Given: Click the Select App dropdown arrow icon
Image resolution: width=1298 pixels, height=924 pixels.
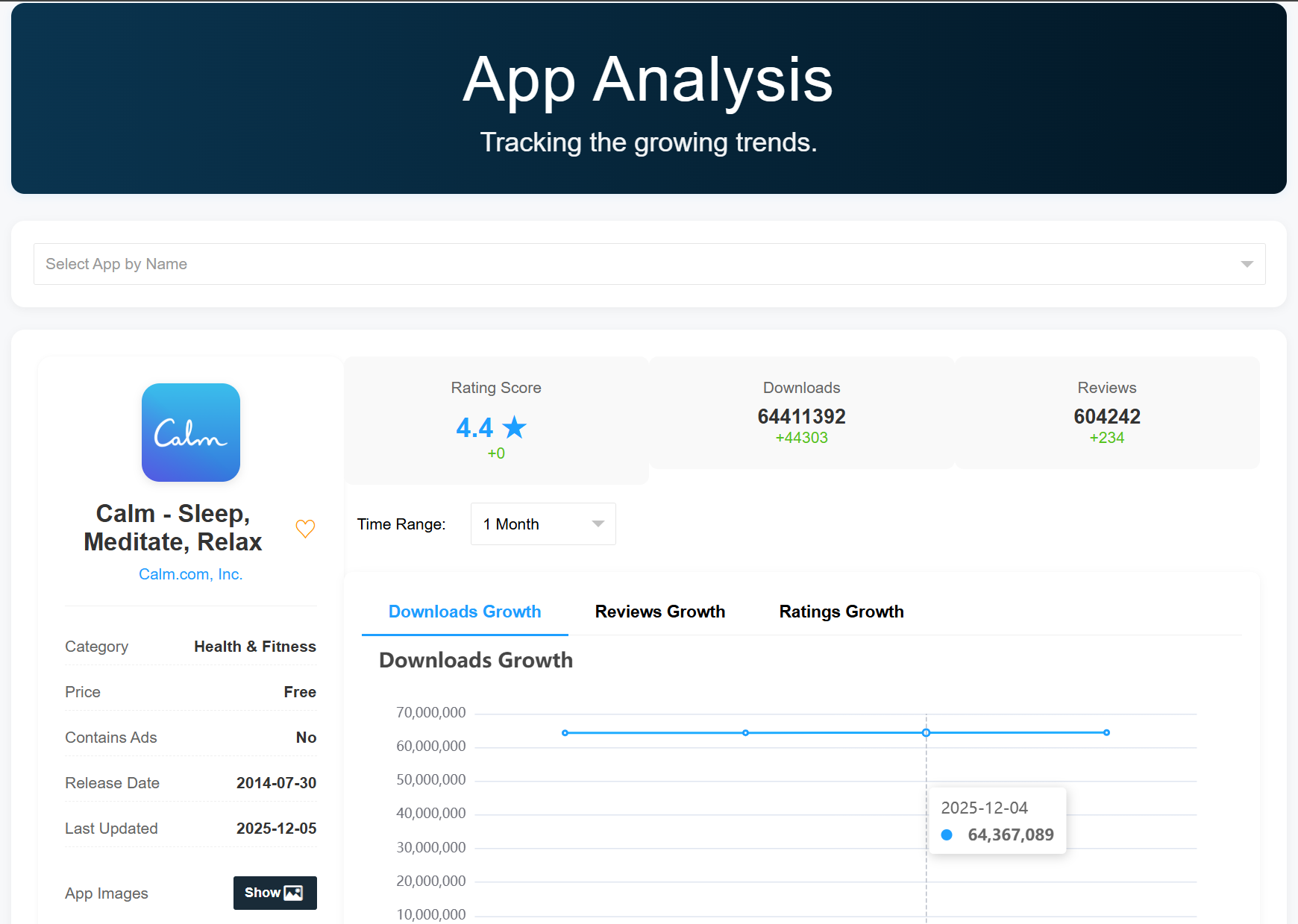Looking at the screenshot, I should [1245, 263].
